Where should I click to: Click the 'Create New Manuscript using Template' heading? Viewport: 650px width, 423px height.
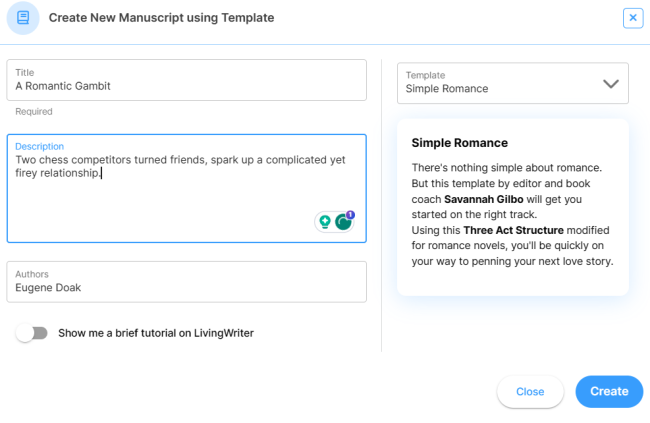[x=163, y=18]
